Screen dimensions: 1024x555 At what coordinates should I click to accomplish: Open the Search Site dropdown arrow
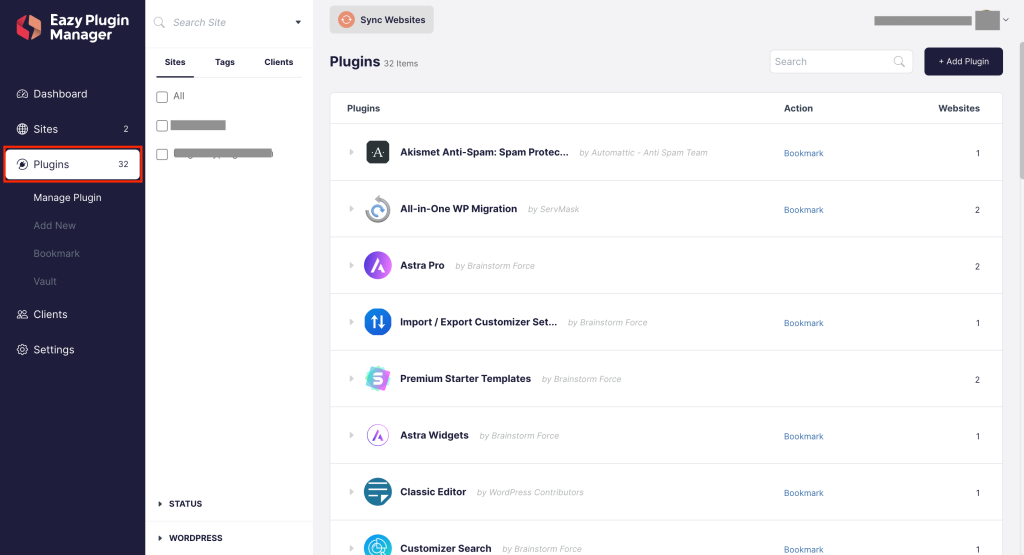[298, 22]
